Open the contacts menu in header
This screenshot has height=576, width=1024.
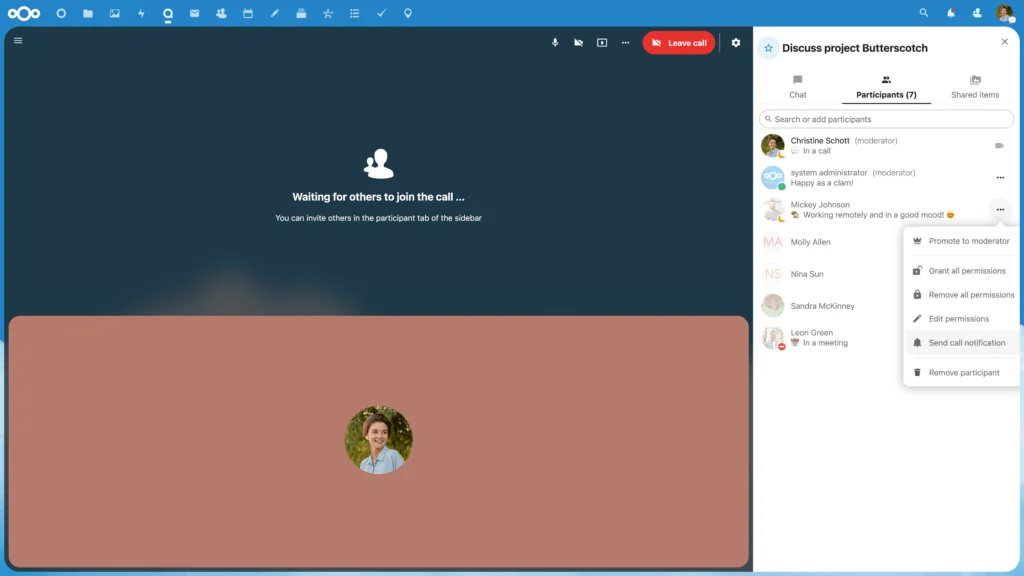tap(977, 13)
